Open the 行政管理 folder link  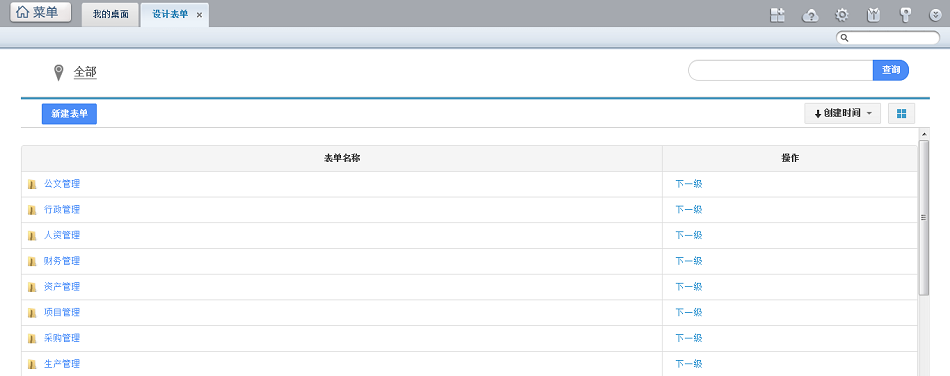(62, 209)
